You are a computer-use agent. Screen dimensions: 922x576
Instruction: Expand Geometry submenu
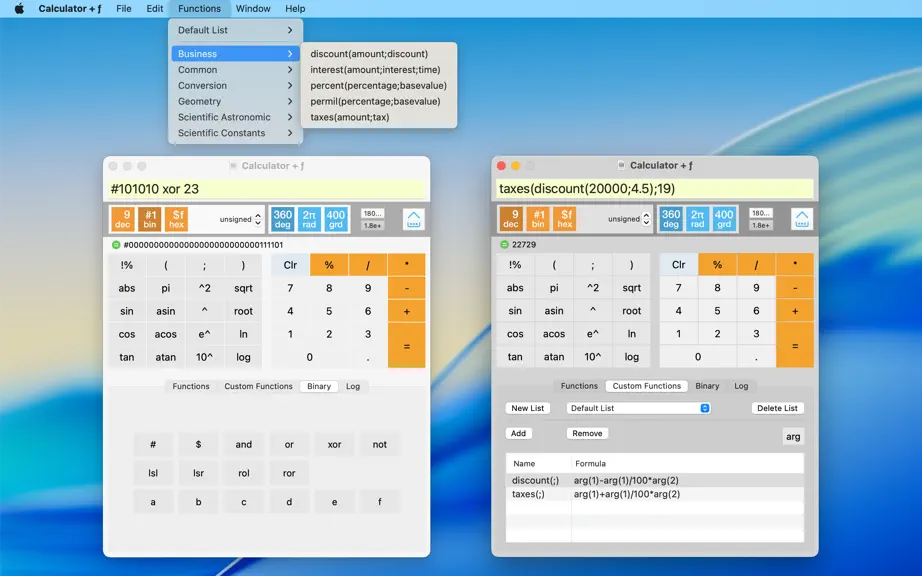tap(235, 101)
